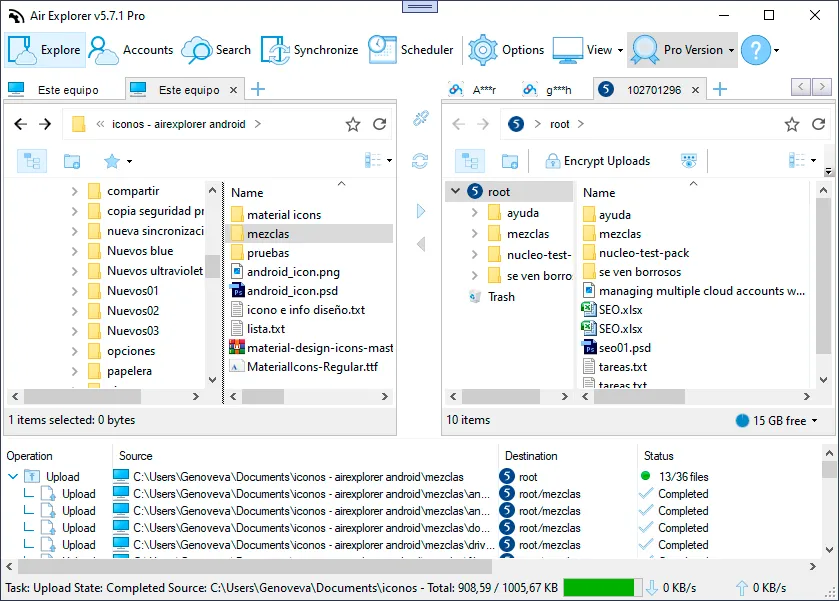Viewport: 839px width, 601px height.
Task: Open the Scheduler
Action: (x=411, y=50)
